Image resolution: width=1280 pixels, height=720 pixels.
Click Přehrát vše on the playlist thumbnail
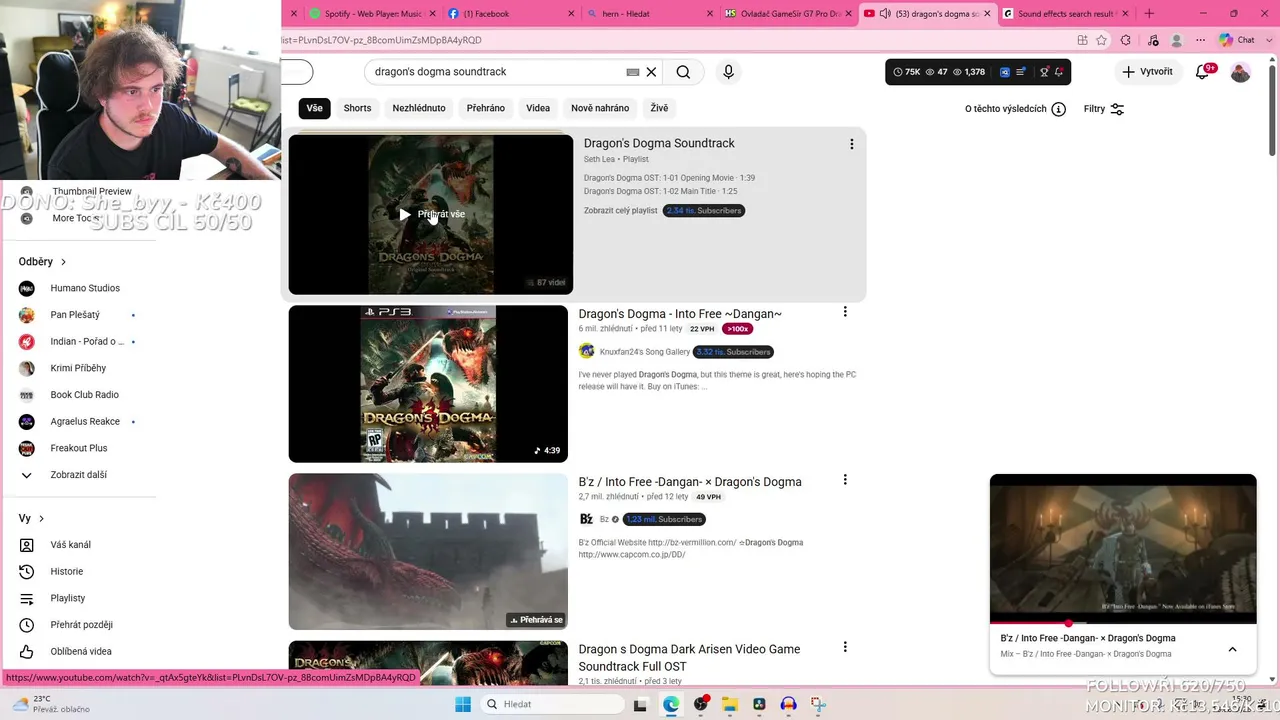[432, 214]
